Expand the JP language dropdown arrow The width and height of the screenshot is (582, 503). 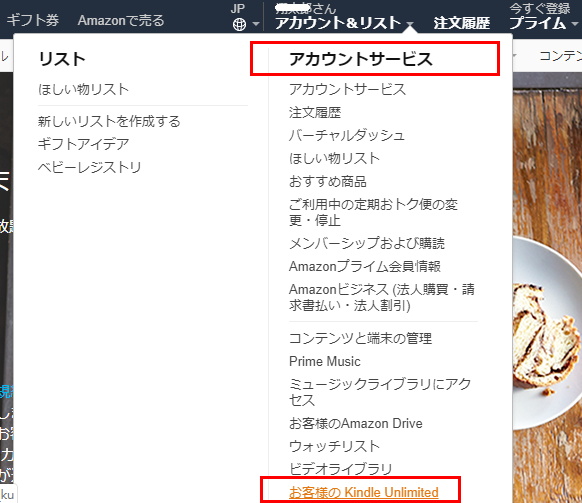click(256, 25)
